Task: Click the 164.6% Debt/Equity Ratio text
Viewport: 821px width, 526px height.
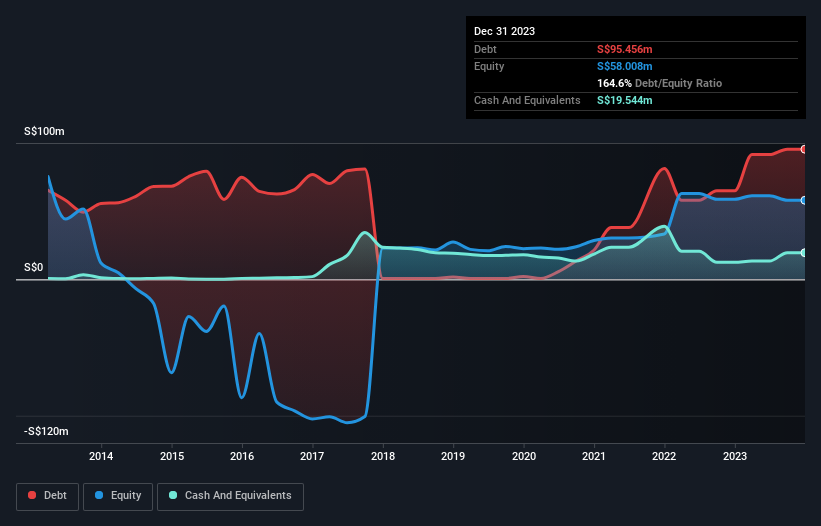Action: click(x=659, y=83)
